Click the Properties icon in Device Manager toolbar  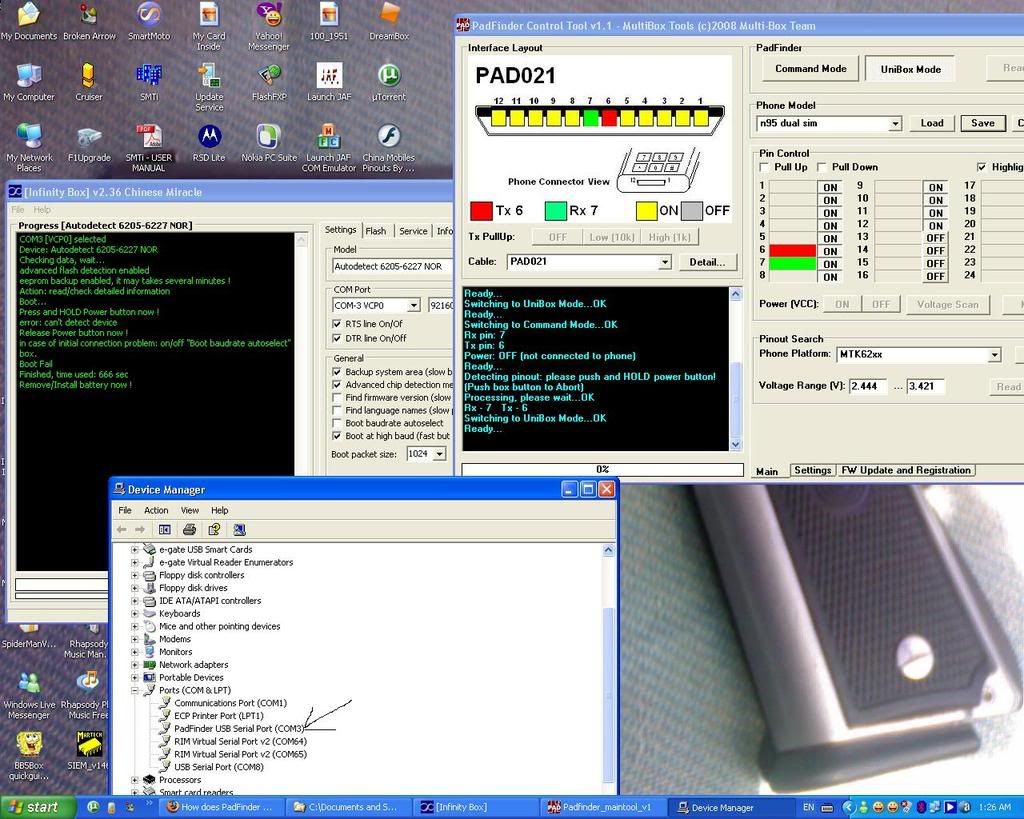pos(214,530)
